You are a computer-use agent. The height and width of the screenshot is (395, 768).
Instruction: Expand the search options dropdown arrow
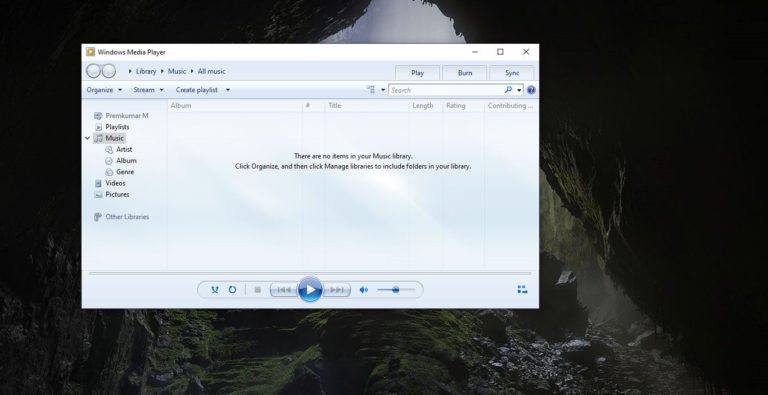coord(519,90)
